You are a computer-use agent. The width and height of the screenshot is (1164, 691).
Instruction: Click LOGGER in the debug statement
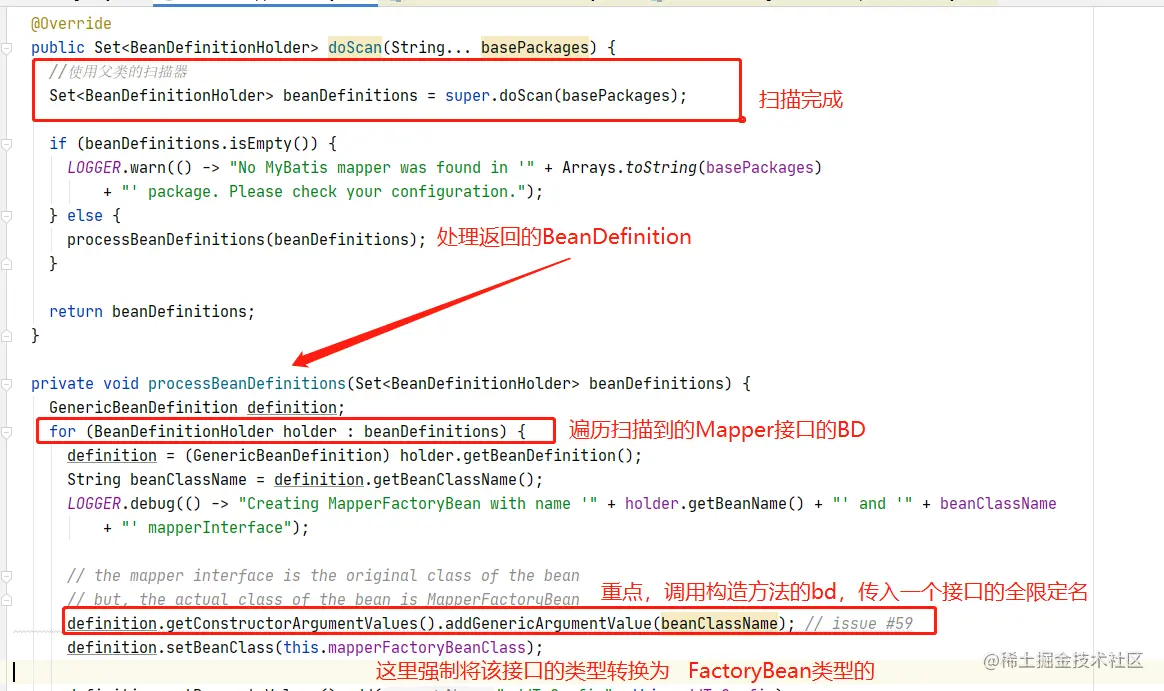click(x=94, y=503)
